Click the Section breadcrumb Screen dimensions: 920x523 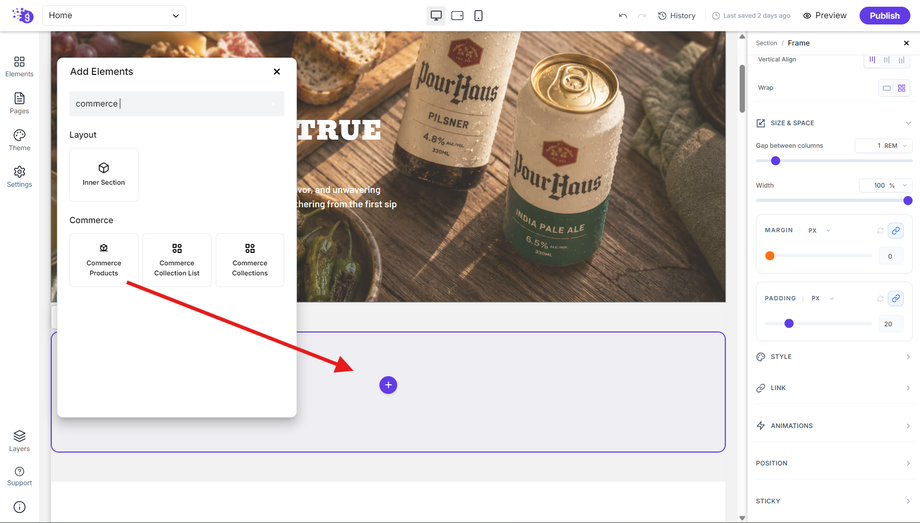pos(766,43)
